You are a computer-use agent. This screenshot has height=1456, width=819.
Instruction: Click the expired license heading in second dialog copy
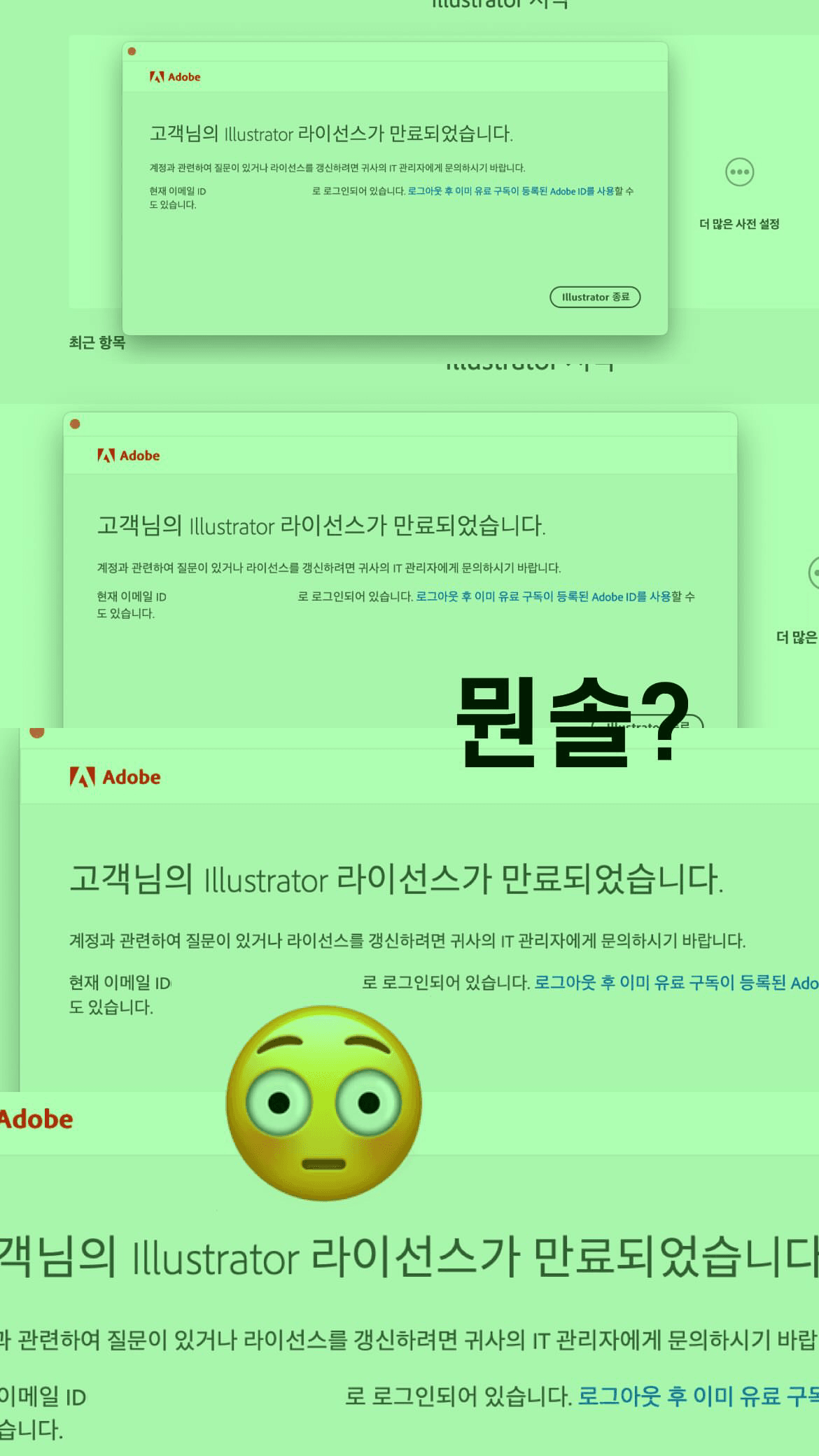[x=321, y=525]
